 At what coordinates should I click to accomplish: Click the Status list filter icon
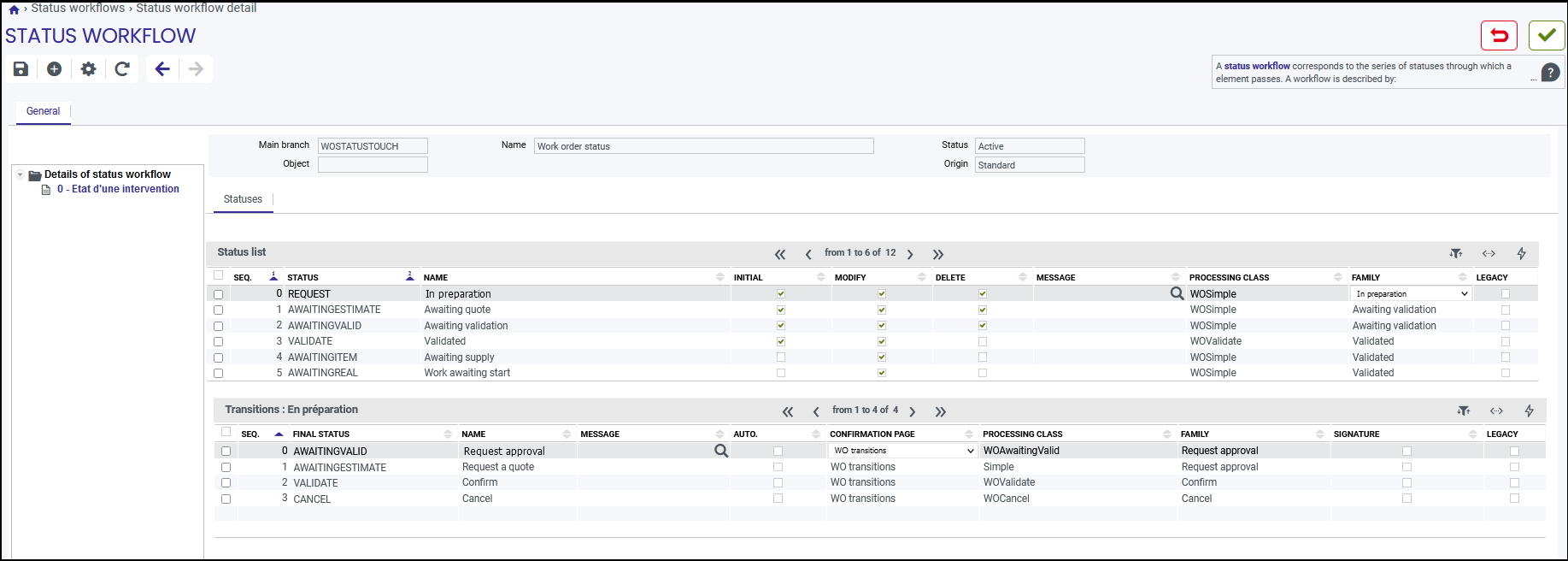click(1456, 253)
